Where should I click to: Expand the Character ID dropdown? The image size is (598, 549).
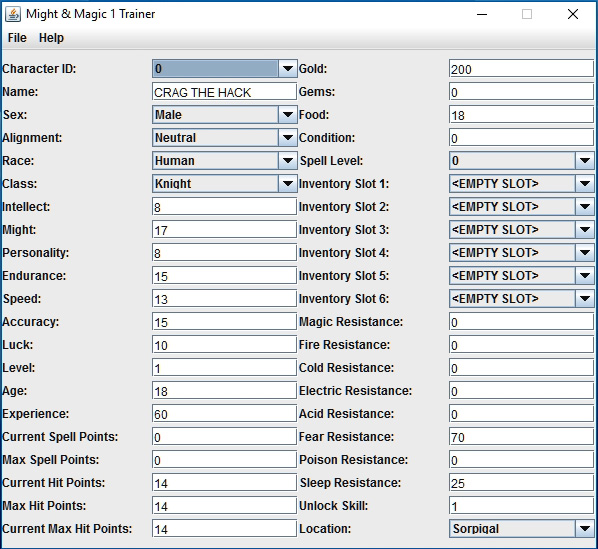(x=225, y=69)
